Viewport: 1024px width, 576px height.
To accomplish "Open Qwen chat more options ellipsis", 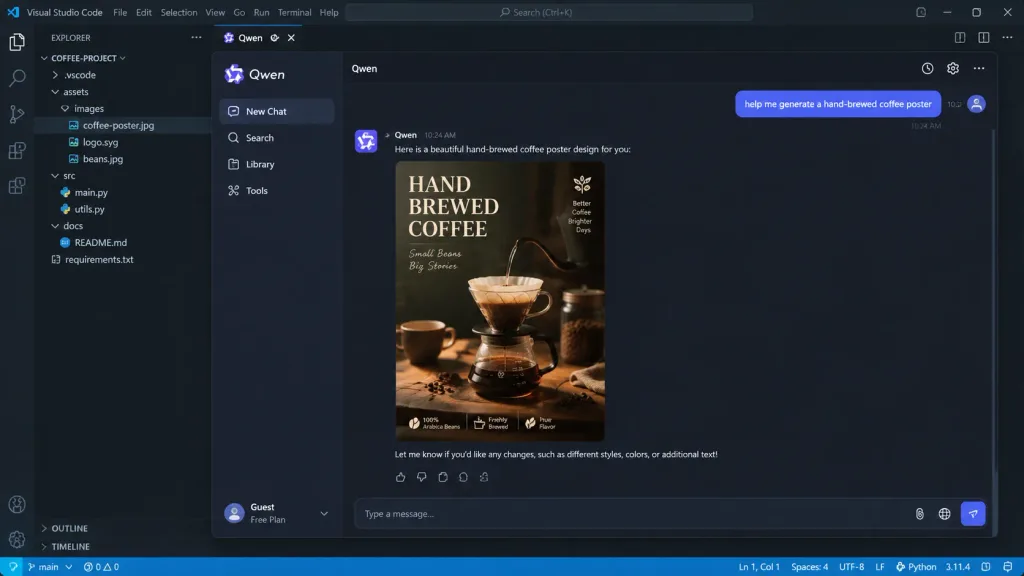I will (x=978, y=69).
